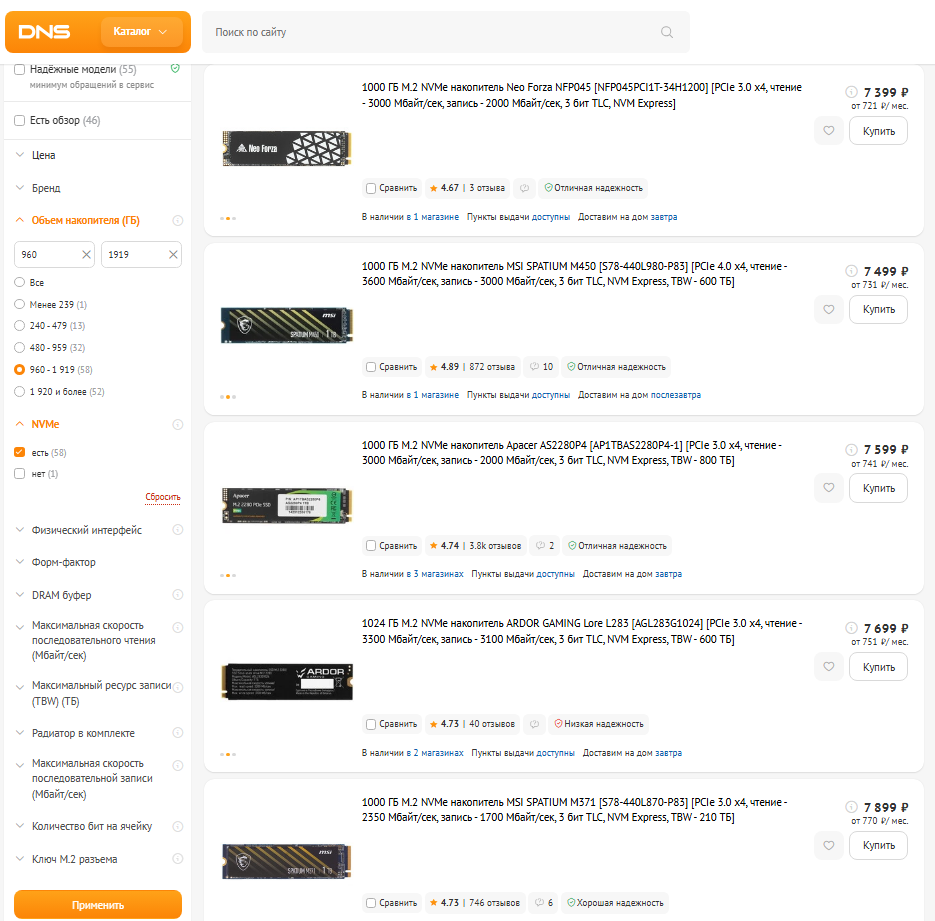Screen dimensions: 935x921
Task: Click the search magnifier icon
Action: (667, 32)
